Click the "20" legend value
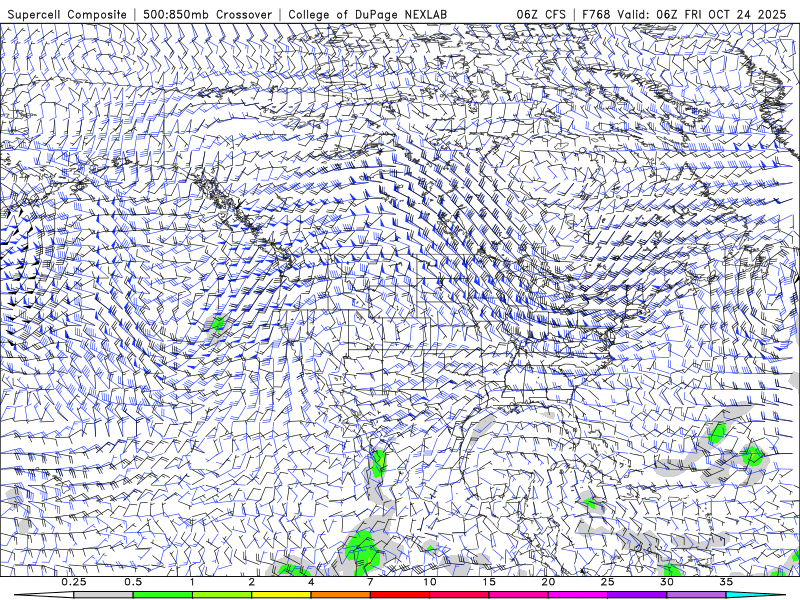 coord(548,582)
